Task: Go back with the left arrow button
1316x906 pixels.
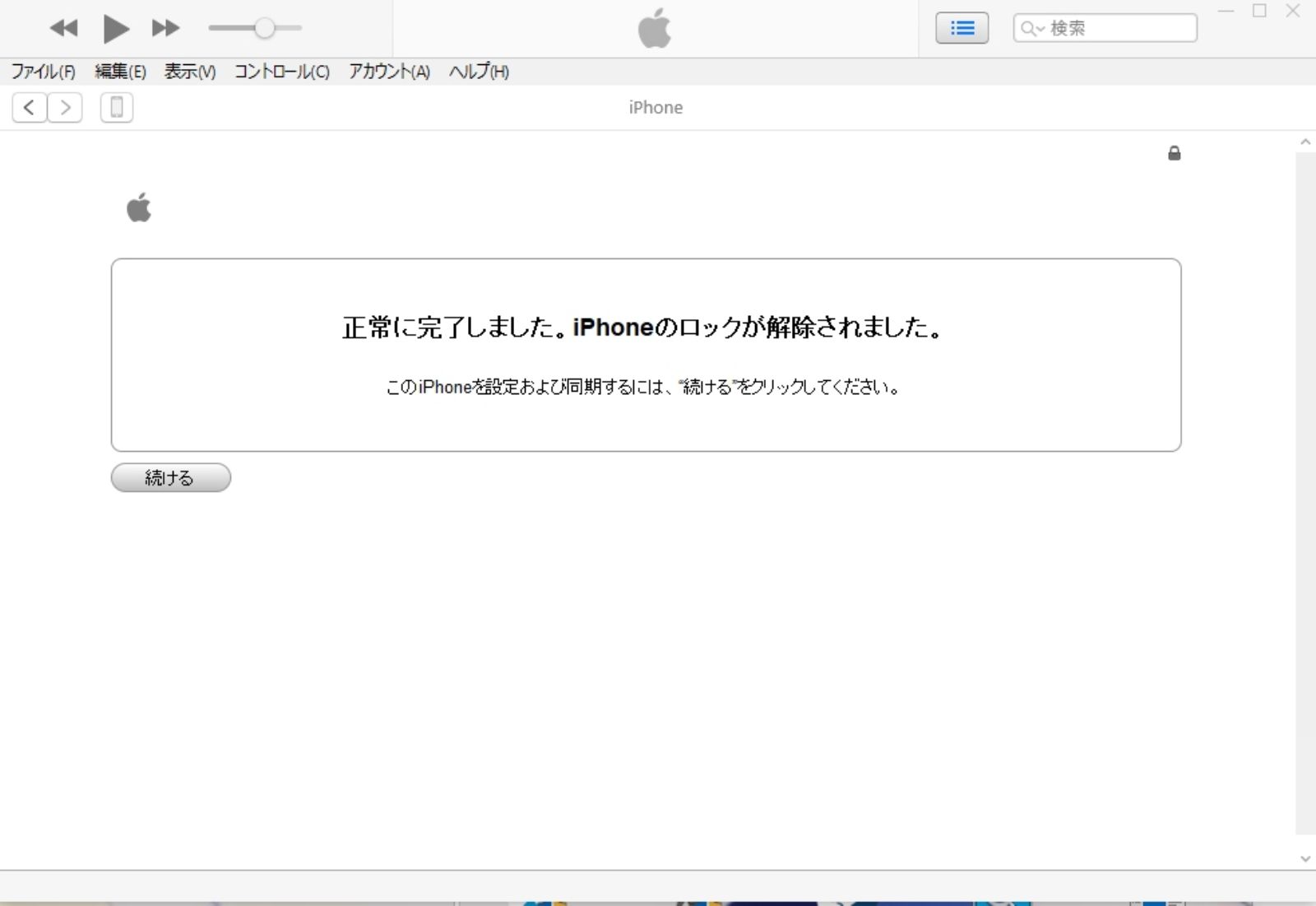Action: point(29,107)
